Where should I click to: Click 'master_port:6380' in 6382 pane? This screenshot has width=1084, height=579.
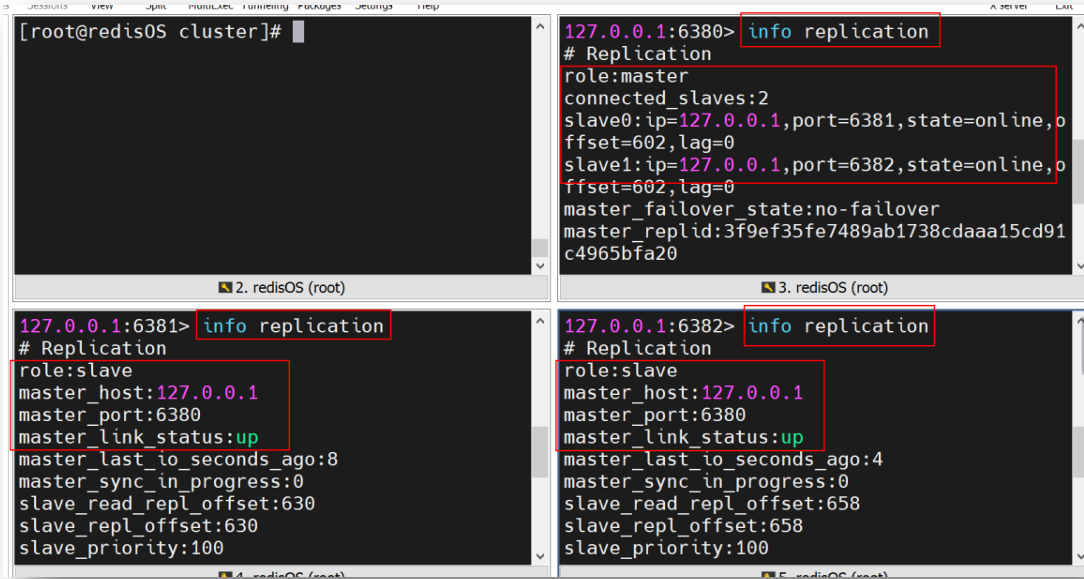[x=655, y=415]
